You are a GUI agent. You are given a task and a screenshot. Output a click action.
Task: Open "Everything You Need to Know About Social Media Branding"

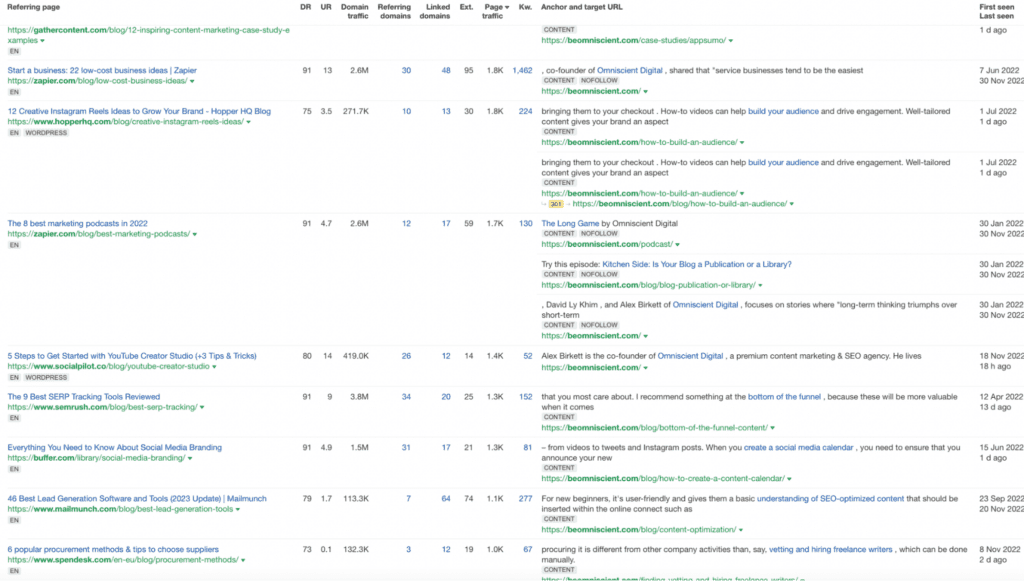(115, 447)
